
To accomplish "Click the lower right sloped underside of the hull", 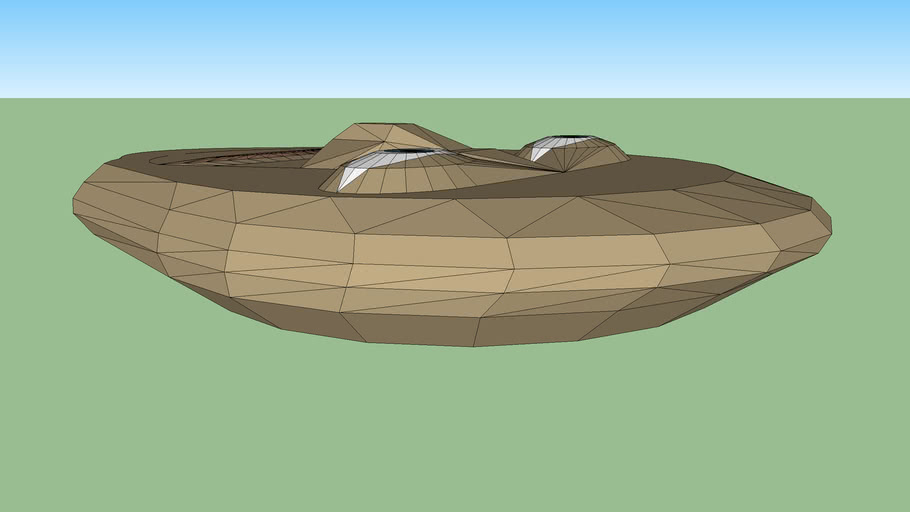I will click(x=700, y=295).
